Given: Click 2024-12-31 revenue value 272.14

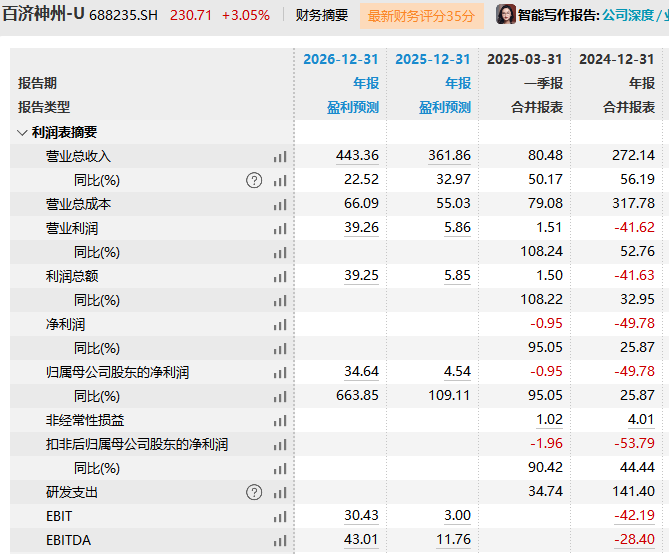Looking at the screenshot, I should point(634,155).
